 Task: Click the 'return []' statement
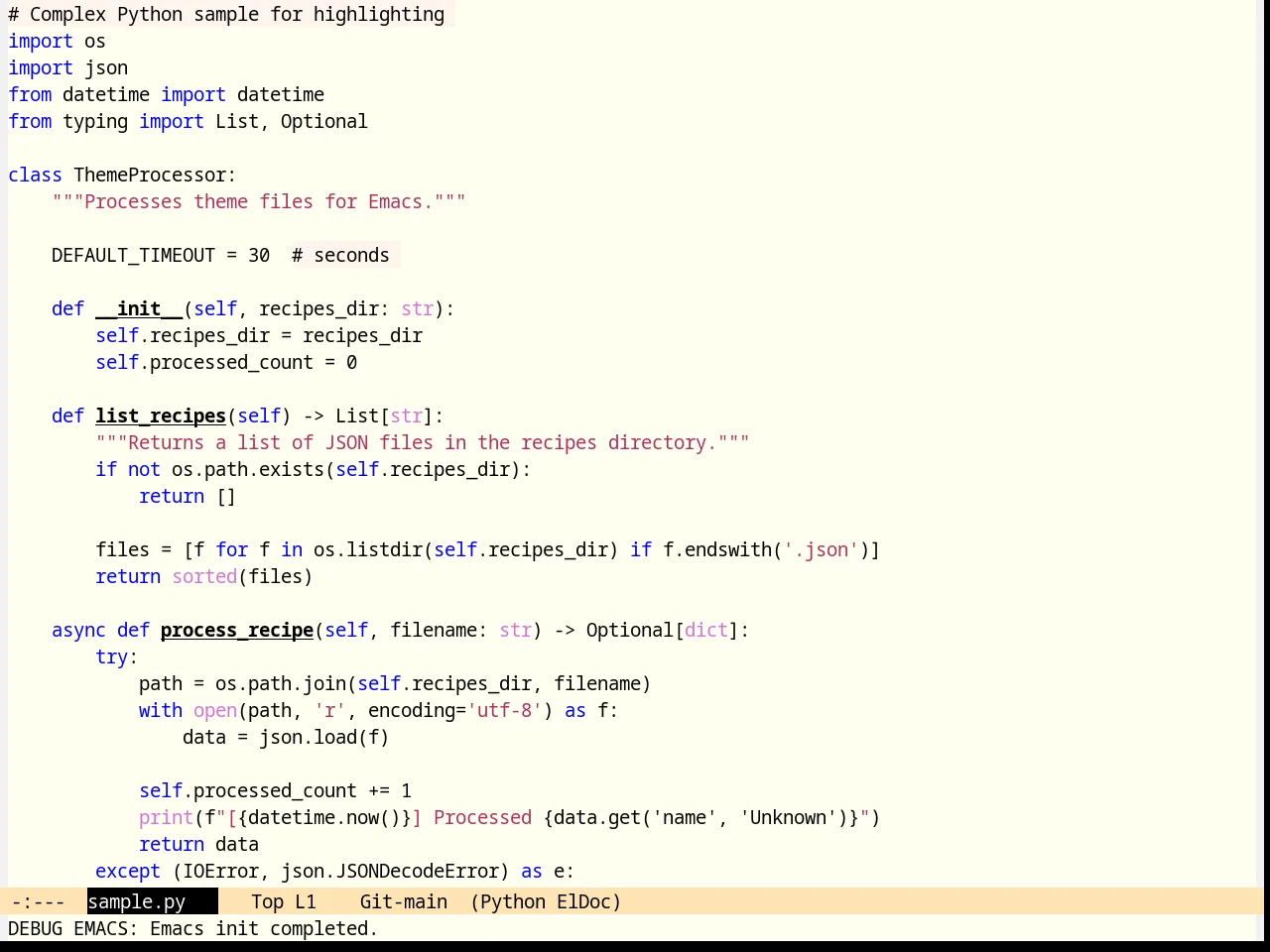point(188,496)
